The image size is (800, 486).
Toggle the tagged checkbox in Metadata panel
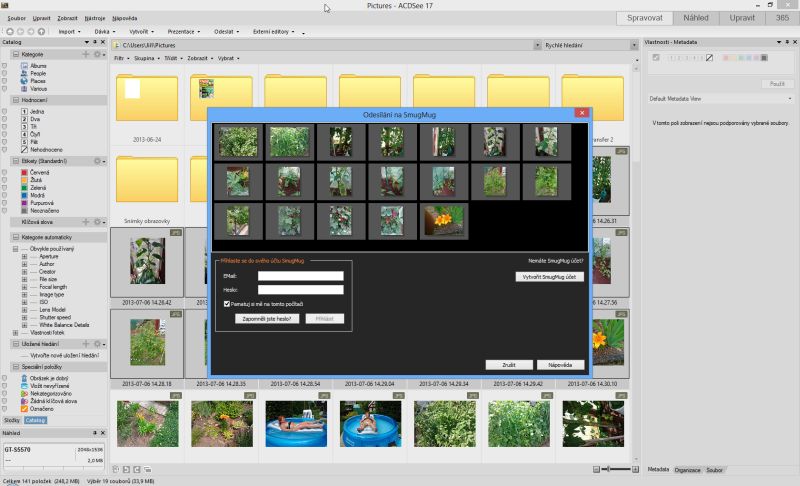(656, 58)
